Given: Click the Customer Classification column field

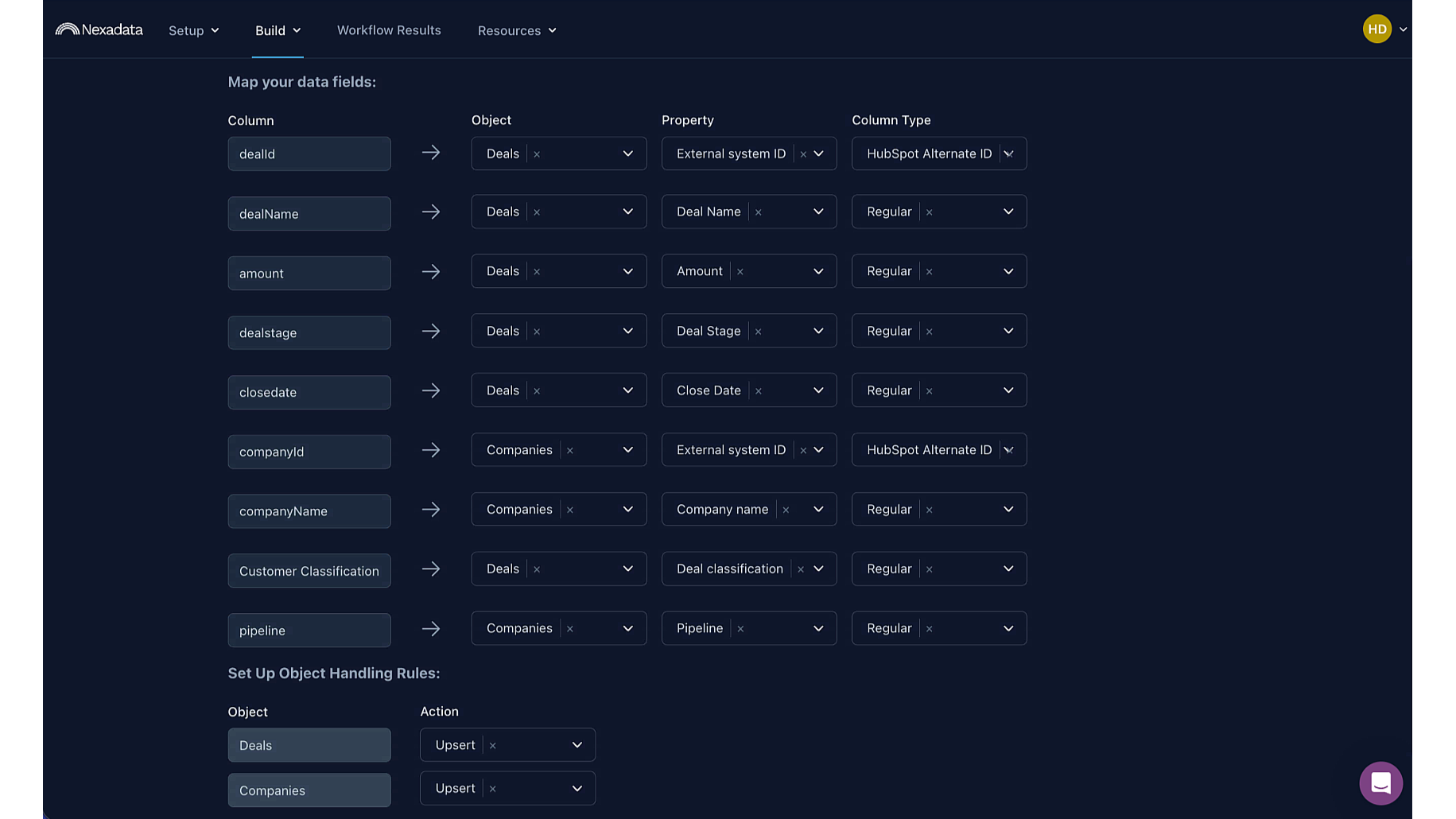Looking at the screenshot, I should click(x=309, y=571).
